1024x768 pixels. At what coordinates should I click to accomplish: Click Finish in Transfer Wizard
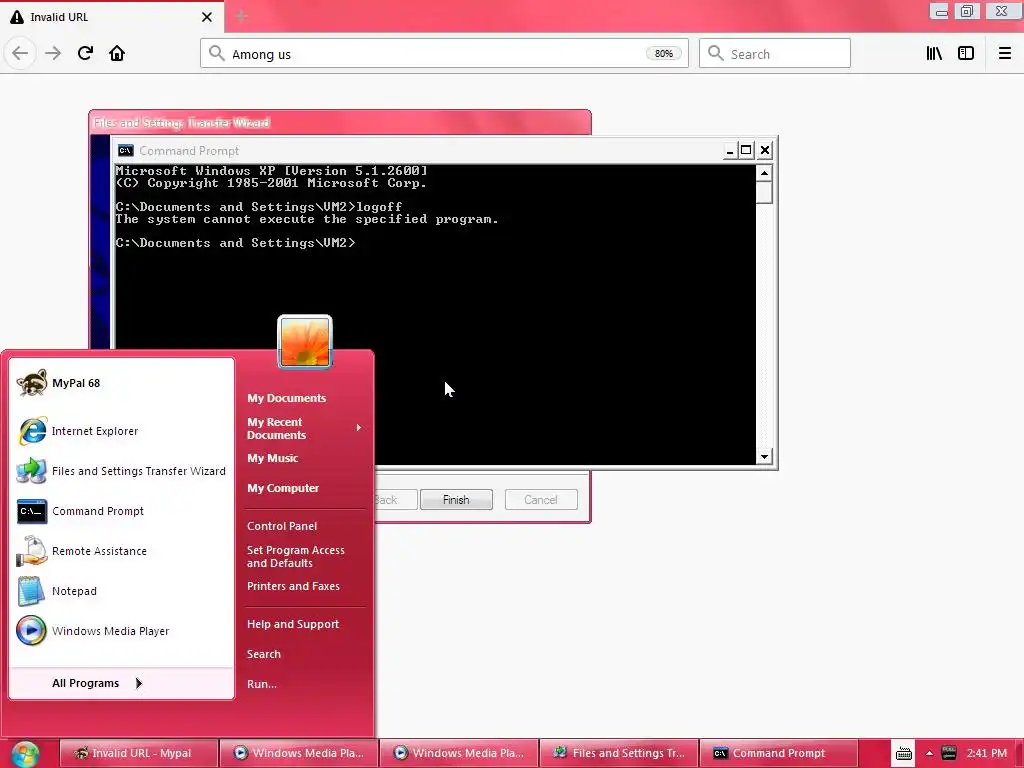point(456,500)
